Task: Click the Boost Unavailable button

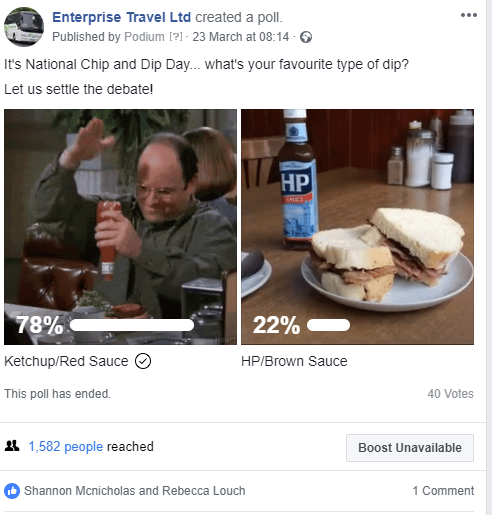Action: [410, 448]
